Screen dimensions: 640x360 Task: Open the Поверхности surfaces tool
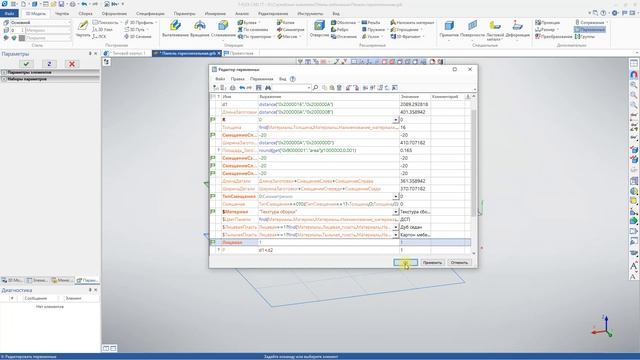(472, 29)
